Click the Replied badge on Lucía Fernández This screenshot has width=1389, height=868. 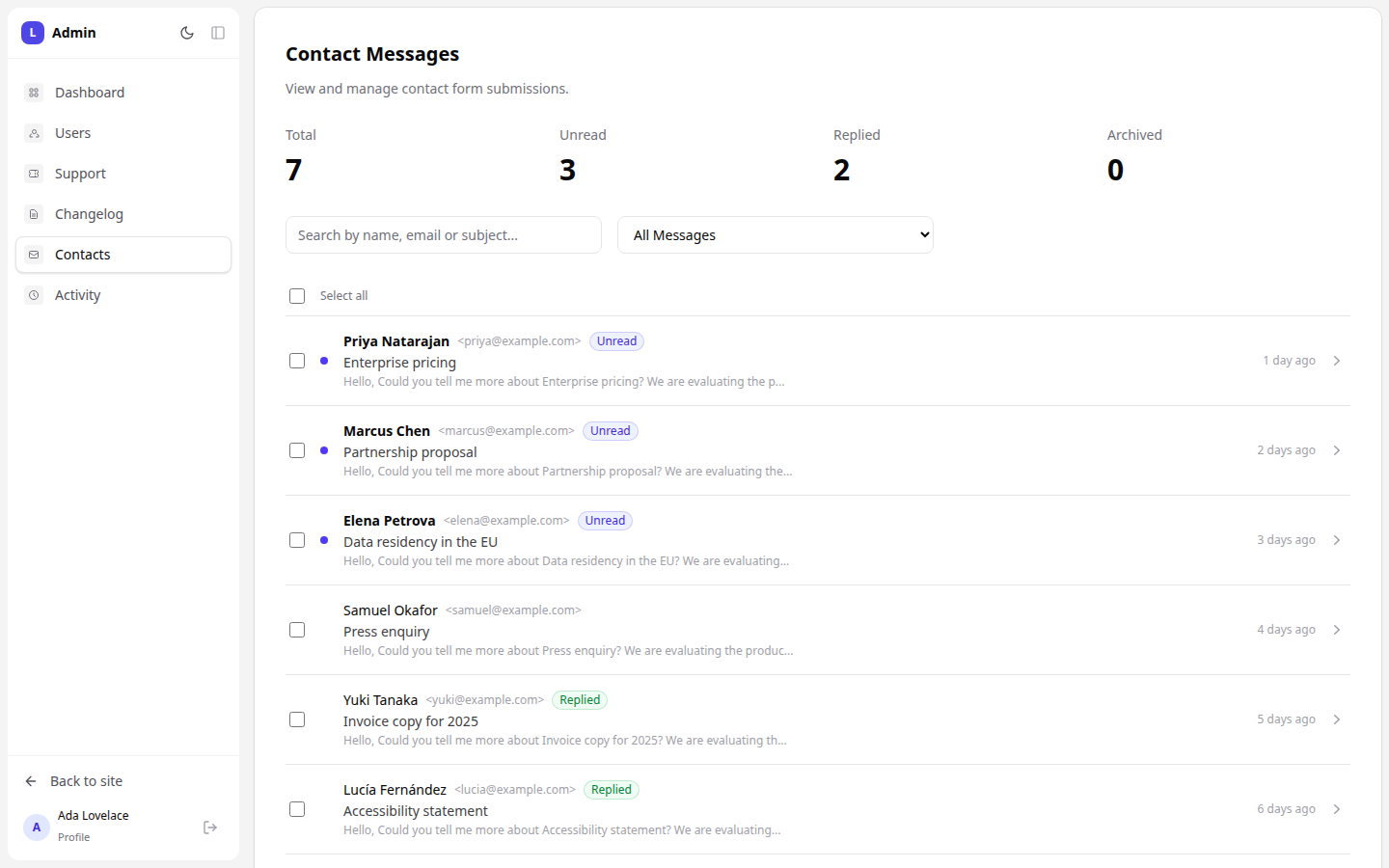pos(612,790)
